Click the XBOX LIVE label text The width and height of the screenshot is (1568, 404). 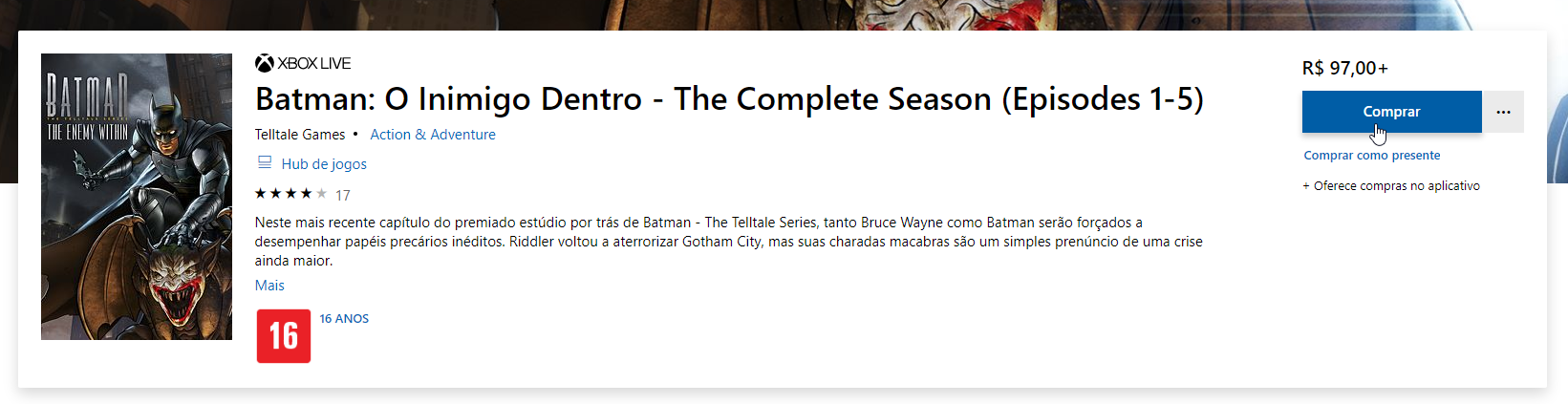click(314, 63)
